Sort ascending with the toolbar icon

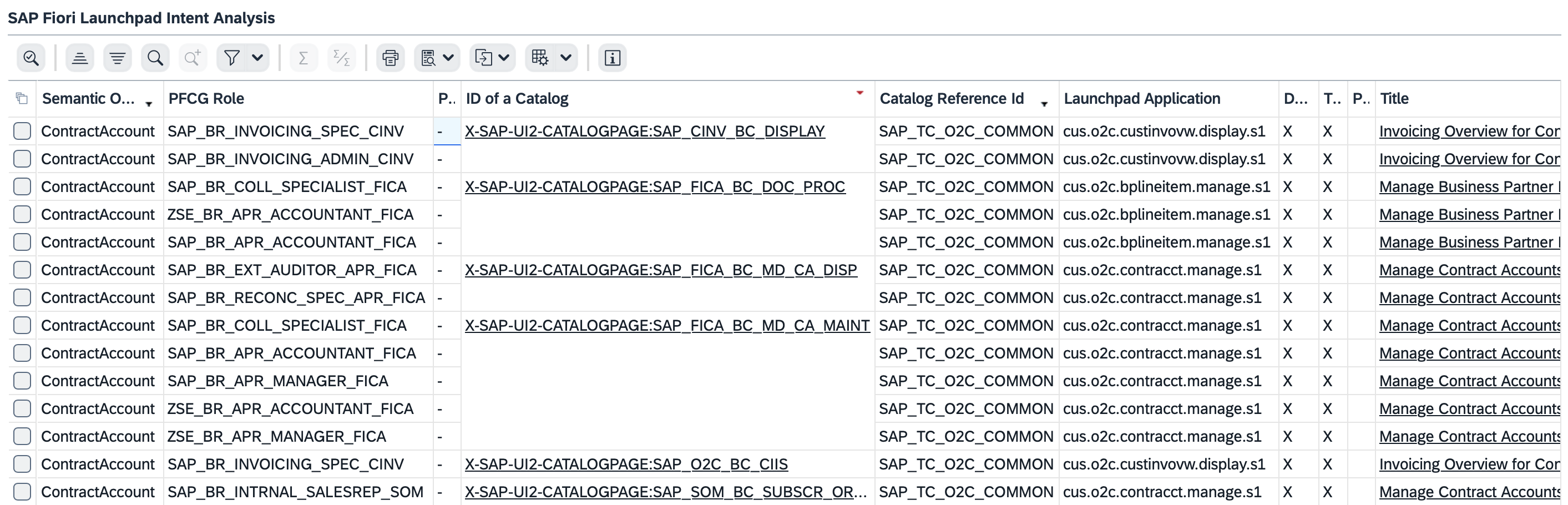tap(79, 58)
